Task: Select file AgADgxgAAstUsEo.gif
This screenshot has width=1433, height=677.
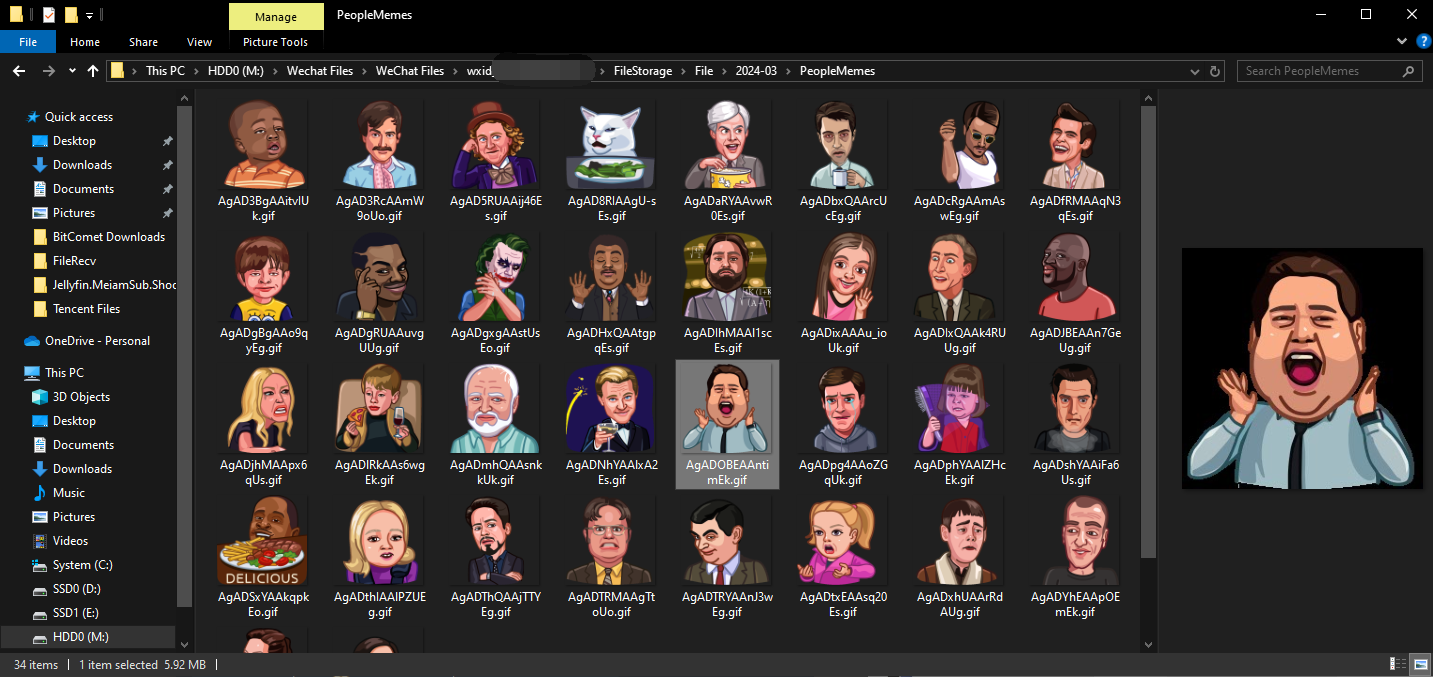Action: (495, 293)
